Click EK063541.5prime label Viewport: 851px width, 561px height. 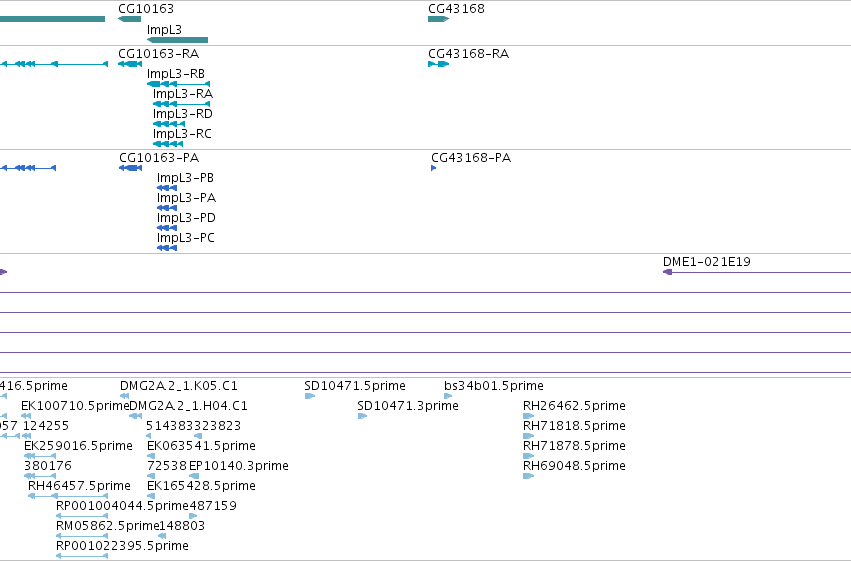201,446
